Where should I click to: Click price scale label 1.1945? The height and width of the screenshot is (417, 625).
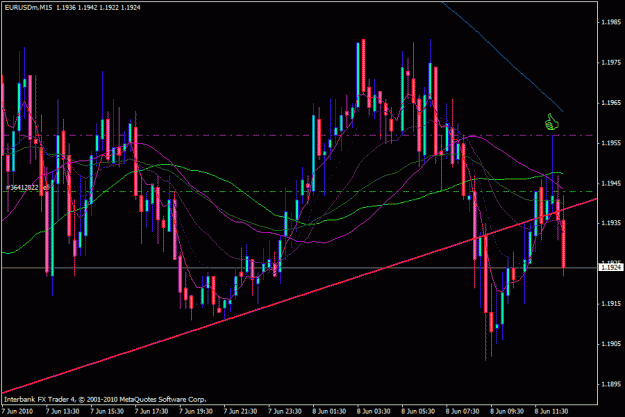coord(611,183)
